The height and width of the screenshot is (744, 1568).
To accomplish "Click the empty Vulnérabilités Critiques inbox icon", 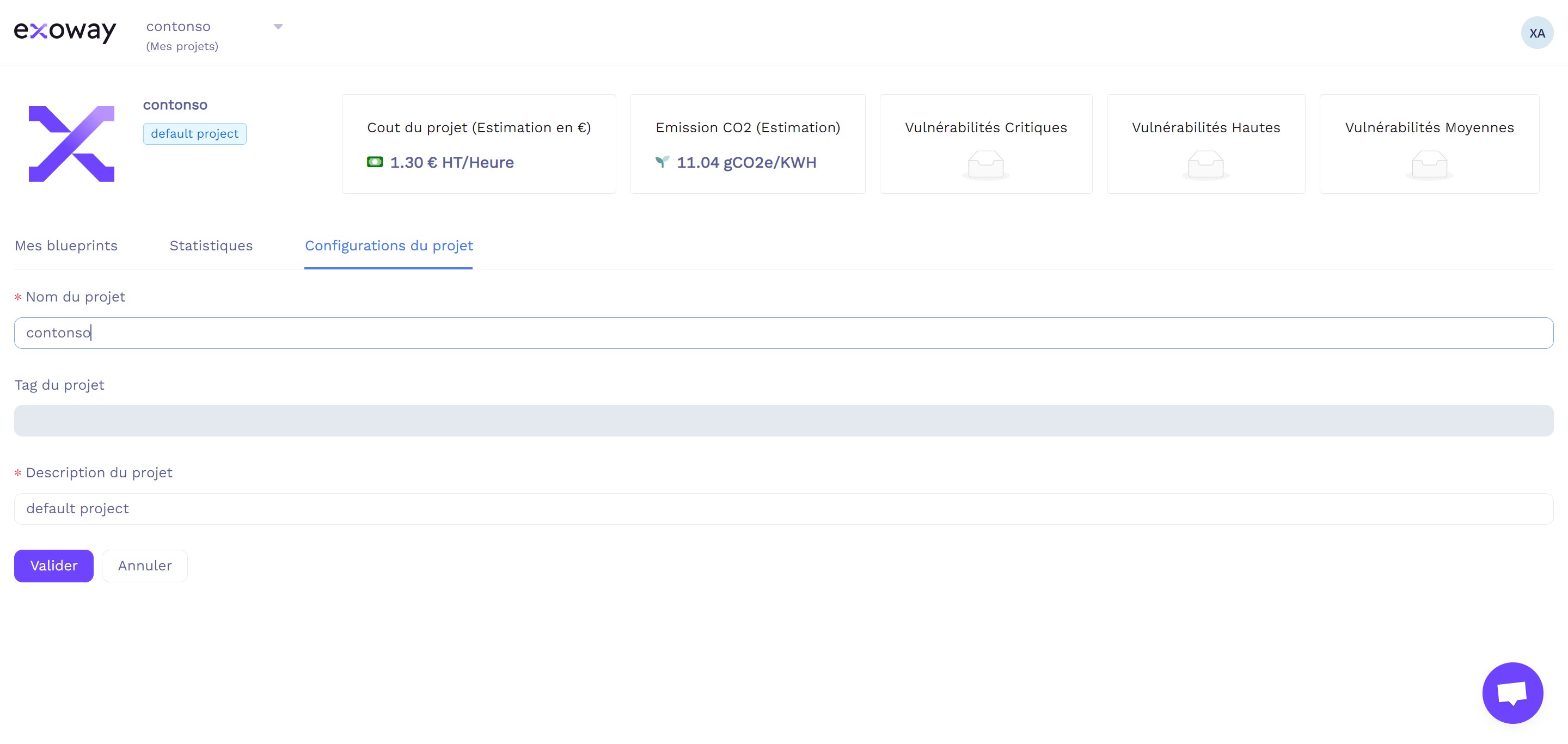I will point(985,165).
